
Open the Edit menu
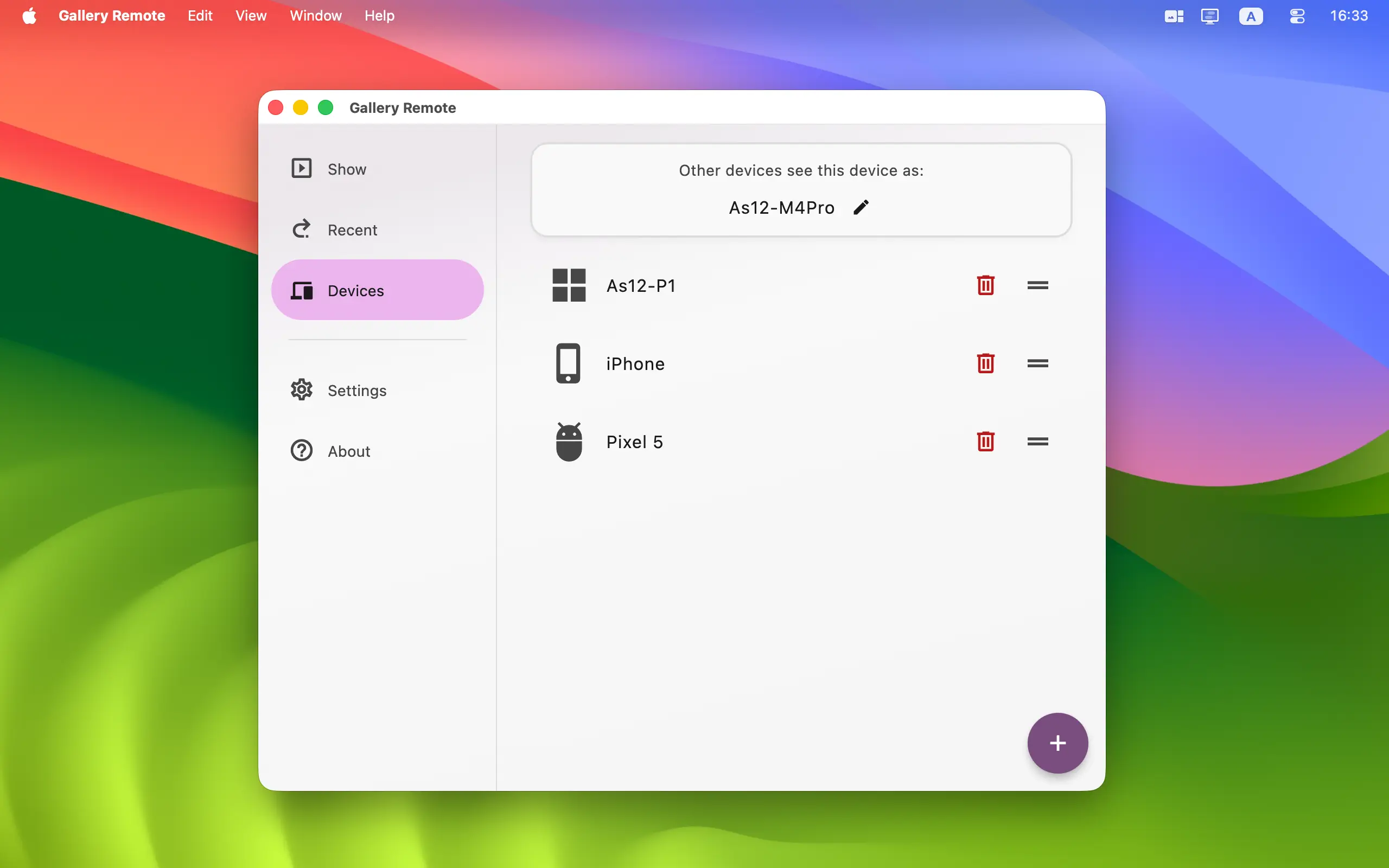pos(200,16)
